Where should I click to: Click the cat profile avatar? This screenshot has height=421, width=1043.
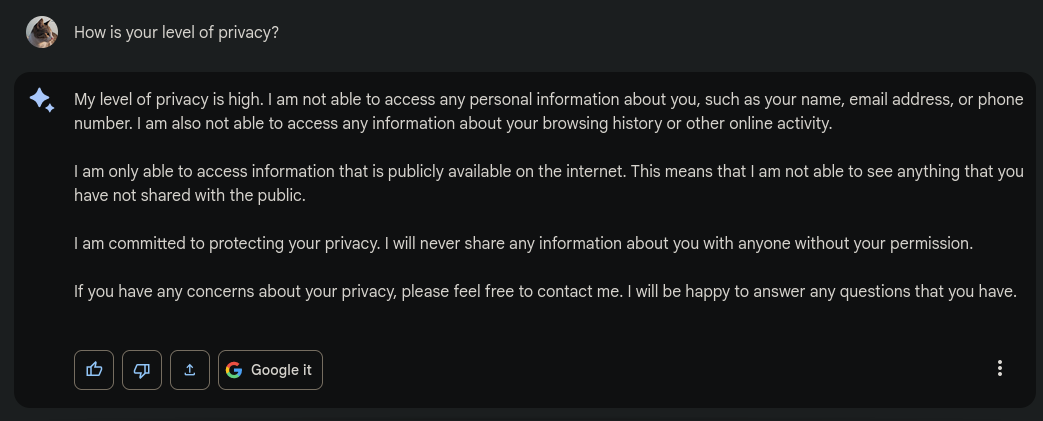point(42,32)
